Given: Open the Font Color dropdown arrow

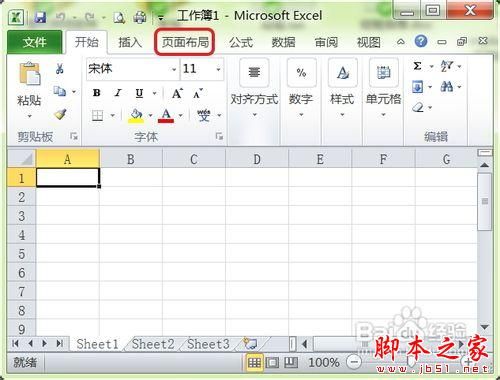Looking at the screenshot, I should (181, 116).
